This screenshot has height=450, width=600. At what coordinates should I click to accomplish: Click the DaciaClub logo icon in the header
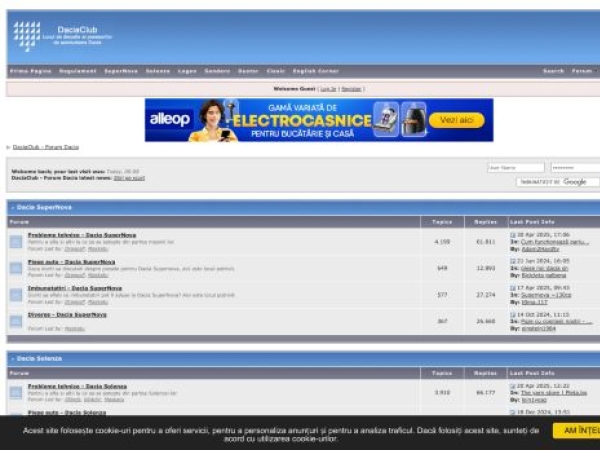point(27,36)
